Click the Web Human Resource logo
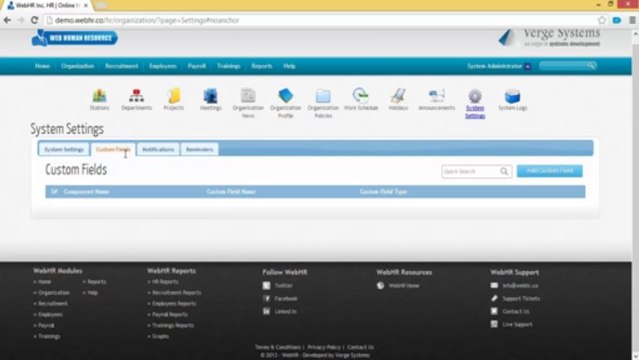The height and width of the screenshot is (360, 639). coord(75,38)
